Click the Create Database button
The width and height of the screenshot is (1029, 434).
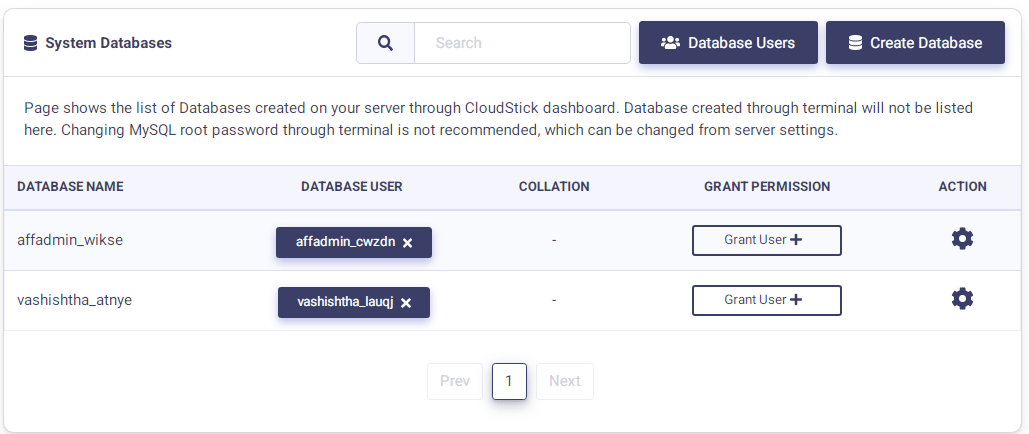coord(915,43)
